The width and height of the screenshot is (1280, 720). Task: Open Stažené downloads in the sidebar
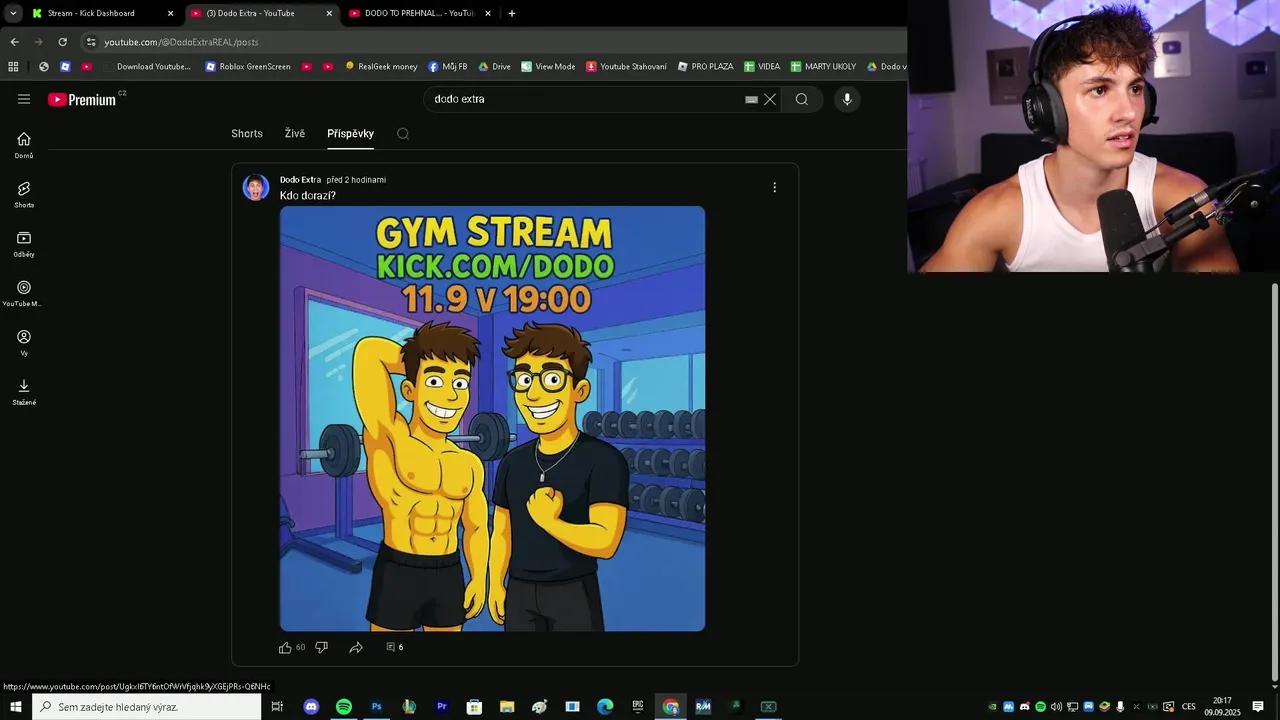click(24, 392)
